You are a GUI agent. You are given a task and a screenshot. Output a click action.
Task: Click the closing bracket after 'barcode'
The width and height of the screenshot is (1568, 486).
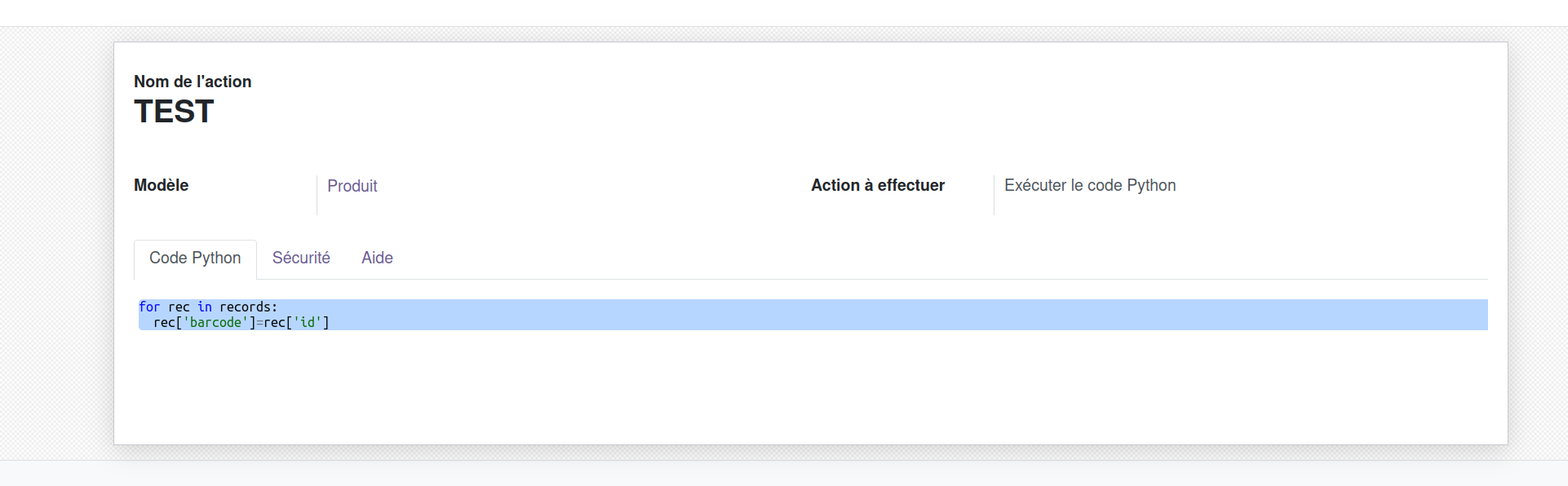click(x=252, y=323)
